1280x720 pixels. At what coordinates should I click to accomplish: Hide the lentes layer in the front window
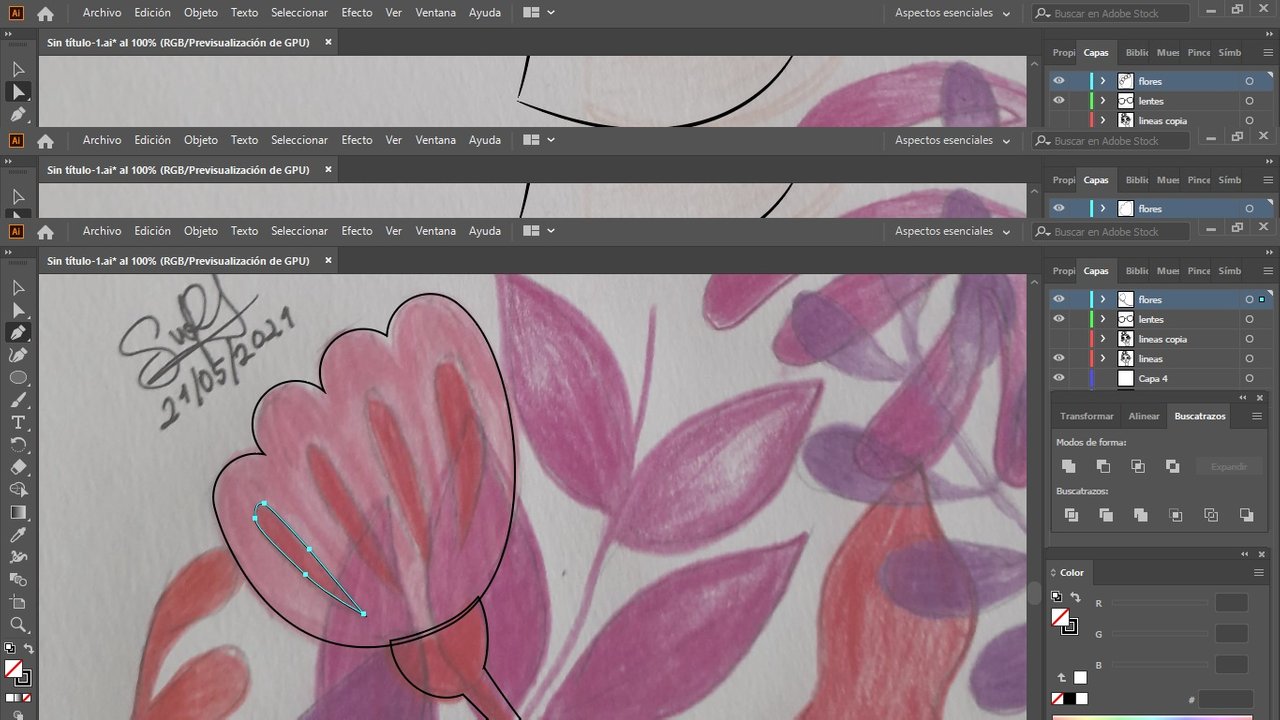(1059, 319)
